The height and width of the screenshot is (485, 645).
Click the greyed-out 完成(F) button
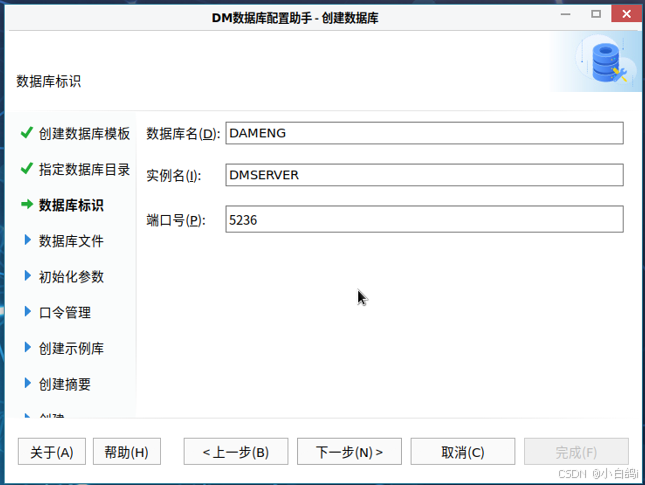point(576,452)
